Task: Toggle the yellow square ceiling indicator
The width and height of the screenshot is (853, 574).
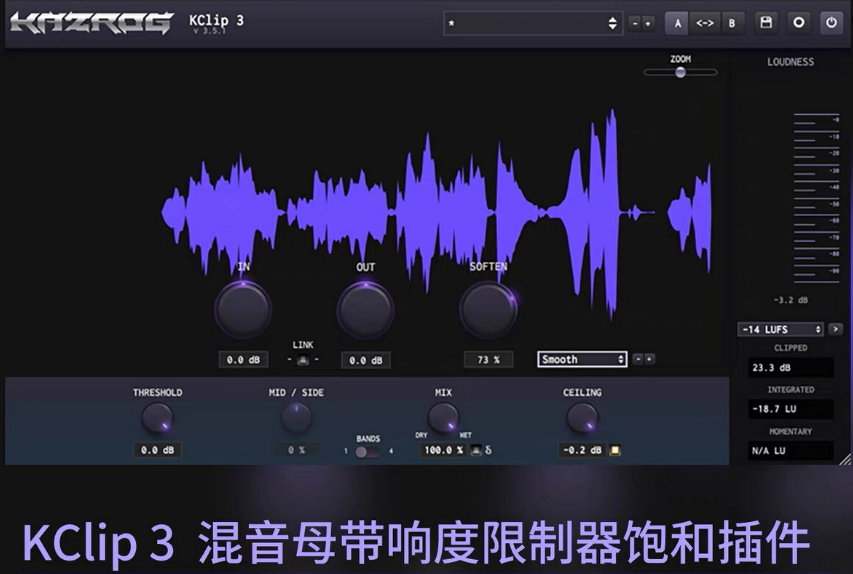Action: pos(615,450)
